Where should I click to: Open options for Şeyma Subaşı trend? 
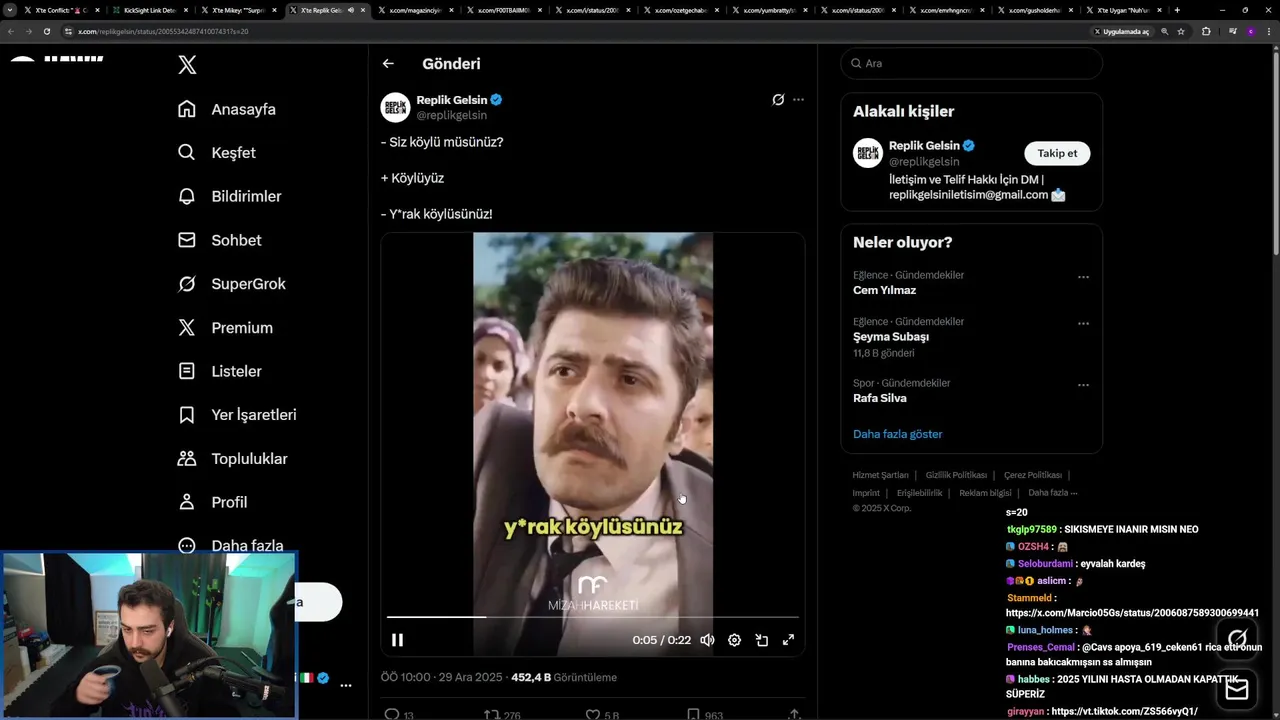tap(1083, 324)
